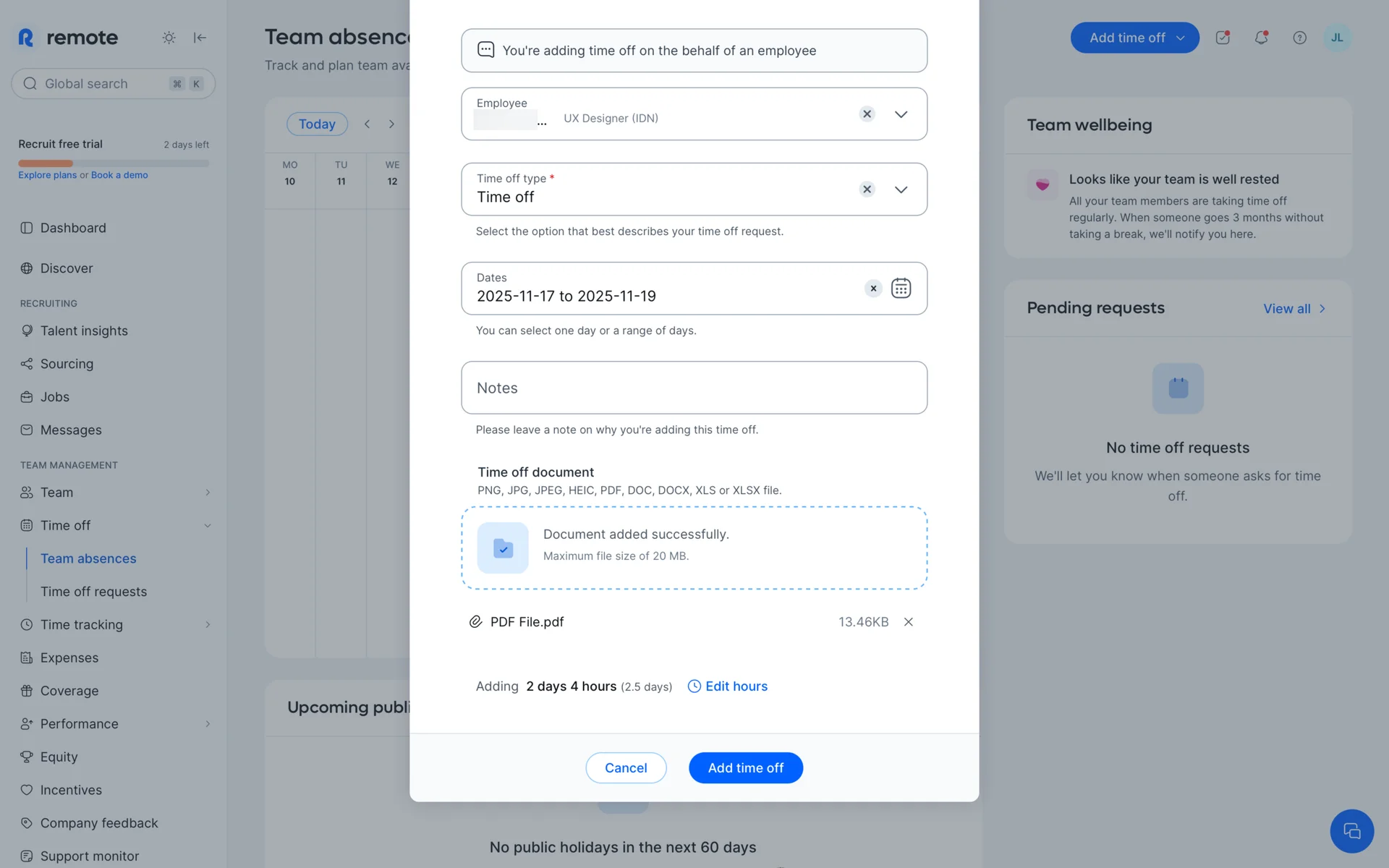Clear the Time off type selection
1389x868 pixels.
pyautogui.click(x=867, y=190)
